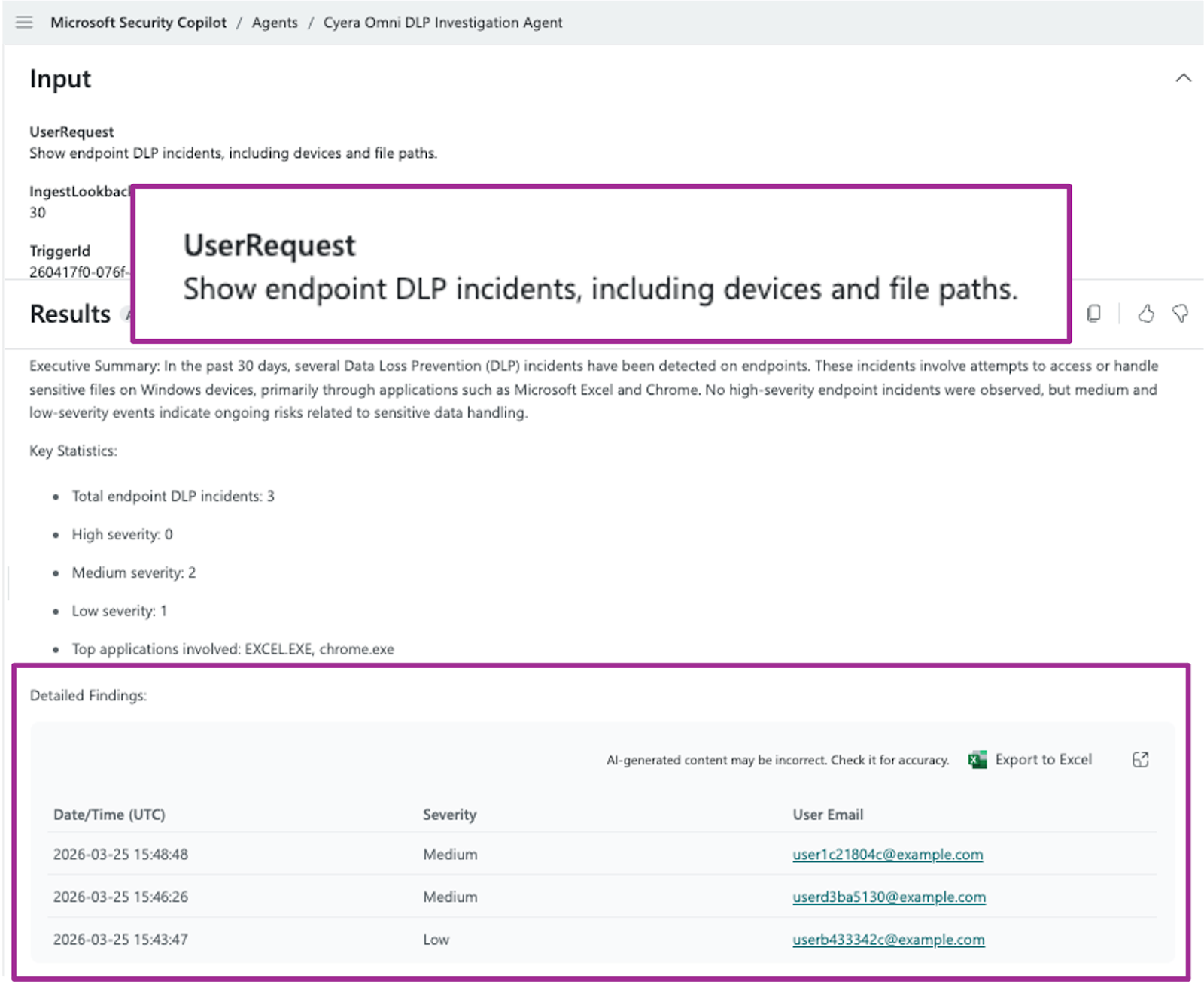Image resolution: width=1204 pixels, height=984 pixels.
Task: Select cell 2026-03-25 15:43:47
Action: pos(120,940)
